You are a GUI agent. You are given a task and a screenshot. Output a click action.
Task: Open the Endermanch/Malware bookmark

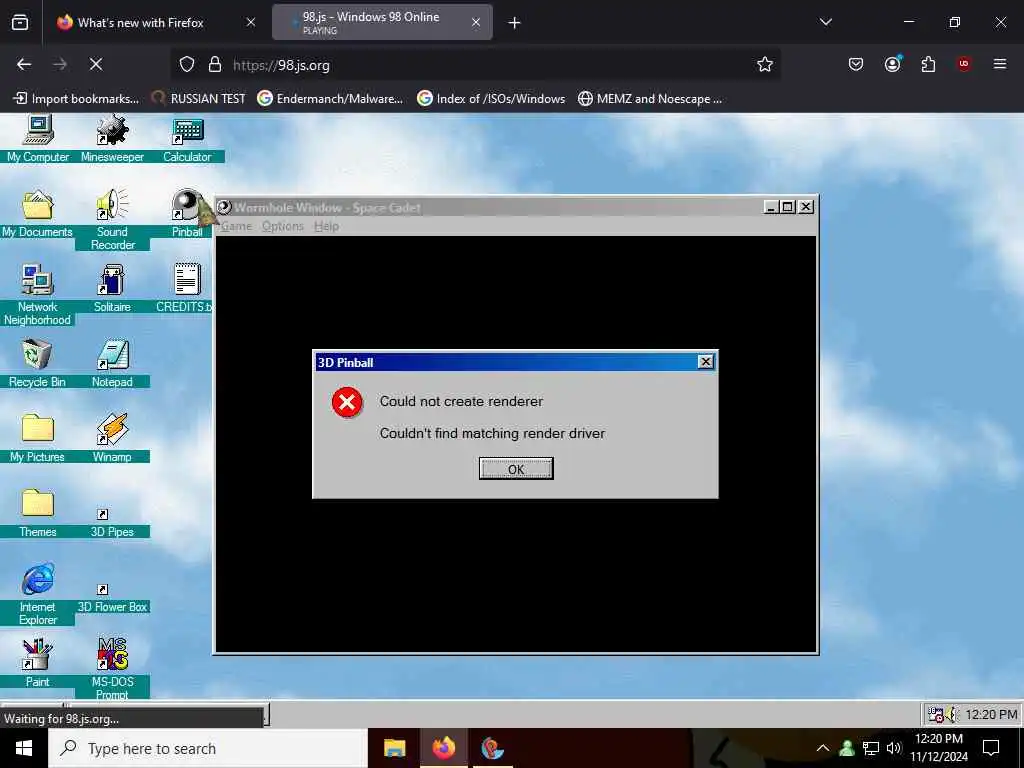(x=330, y=99)
